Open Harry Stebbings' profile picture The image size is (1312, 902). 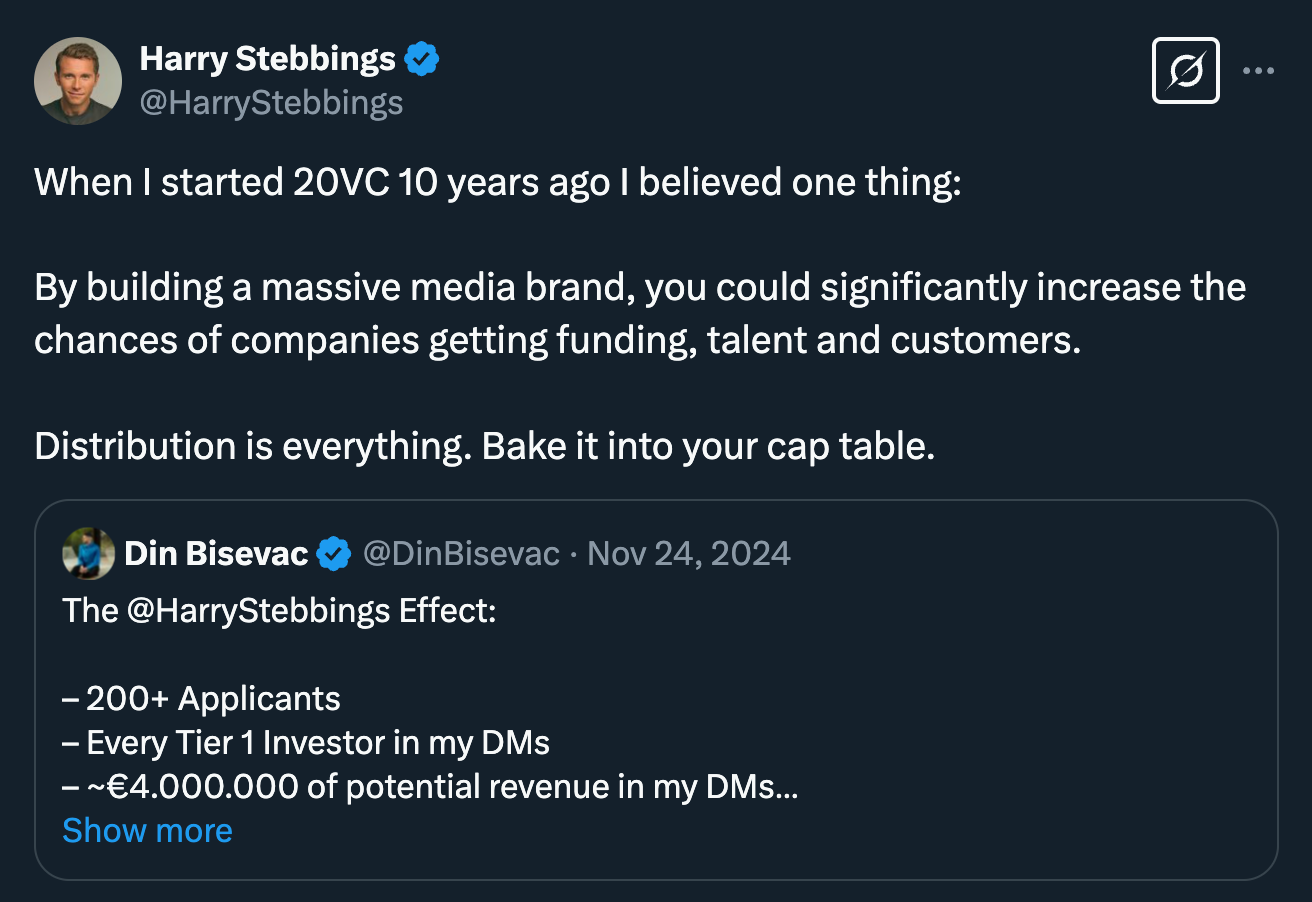[78, 81]
